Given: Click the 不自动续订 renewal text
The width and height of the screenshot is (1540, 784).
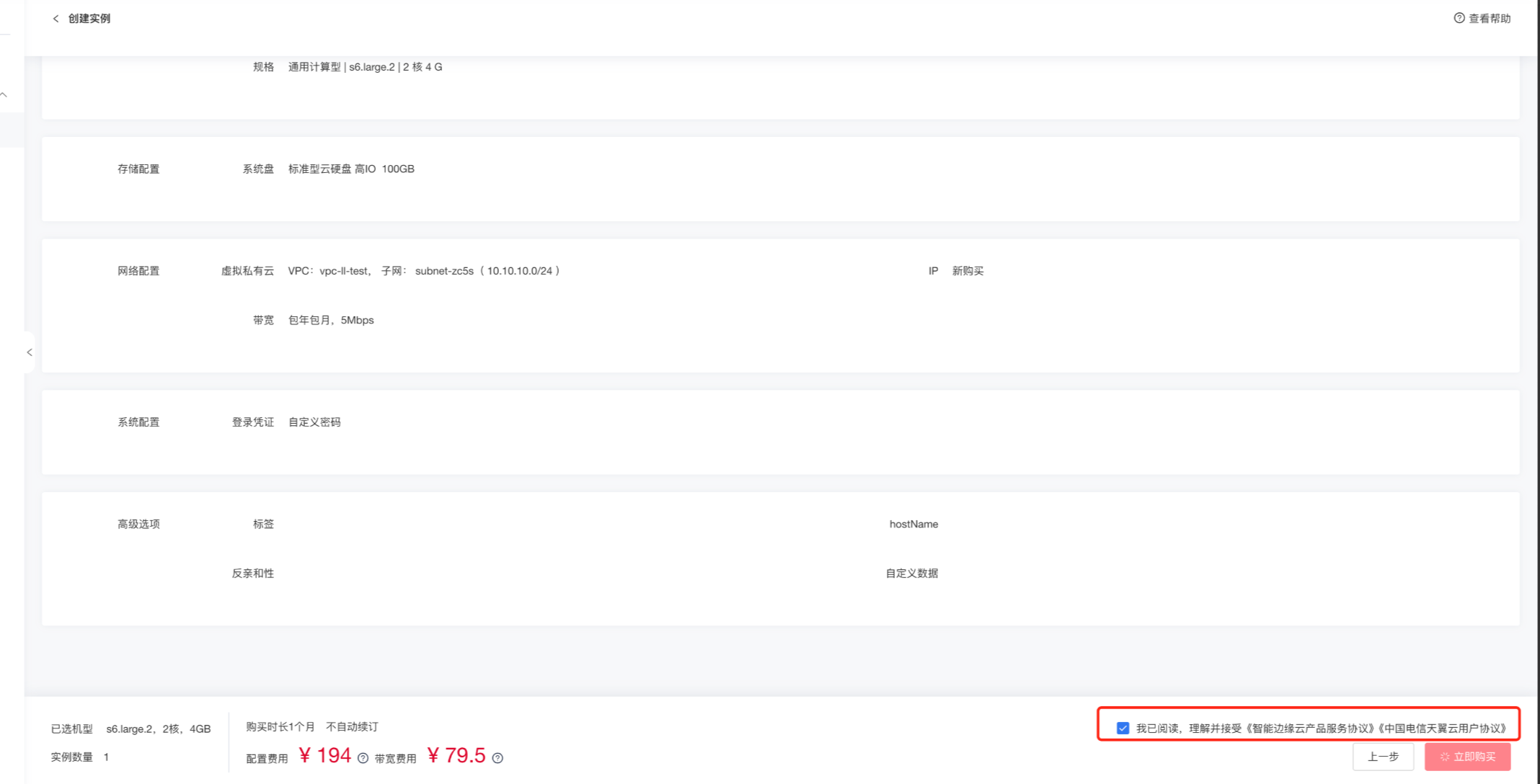Looking at the screenshot, I should click(x=352, y=726).
